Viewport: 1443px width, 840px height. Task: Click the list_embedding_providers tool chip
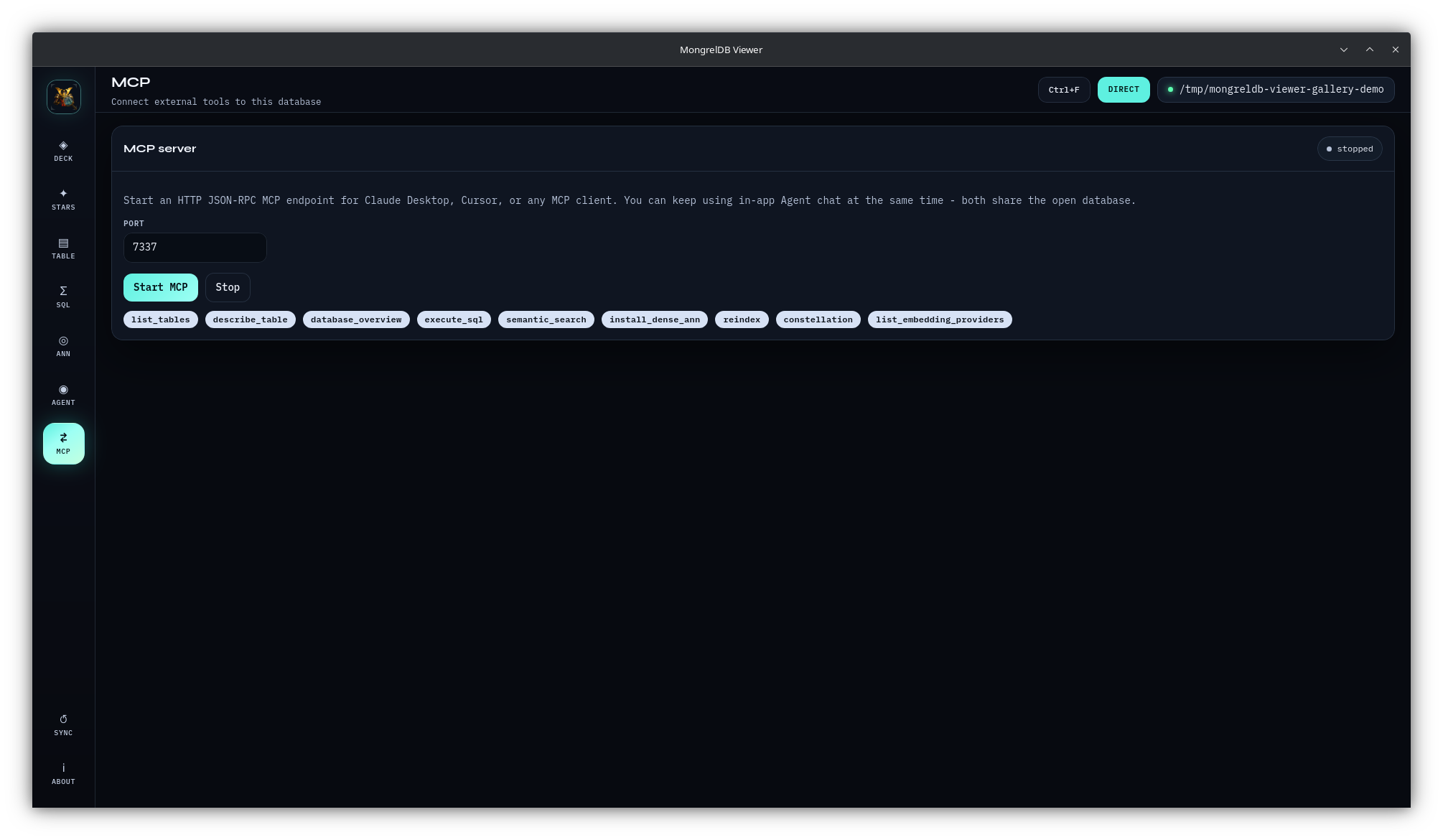(x=940, y=319)
